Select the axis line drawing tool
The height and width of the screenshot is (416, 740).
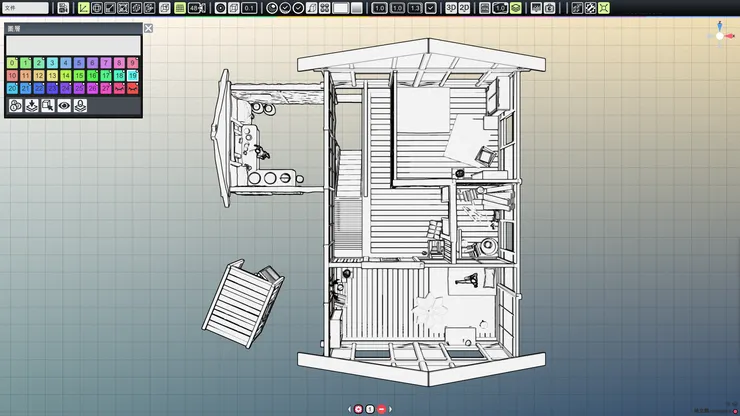point(84,8)
